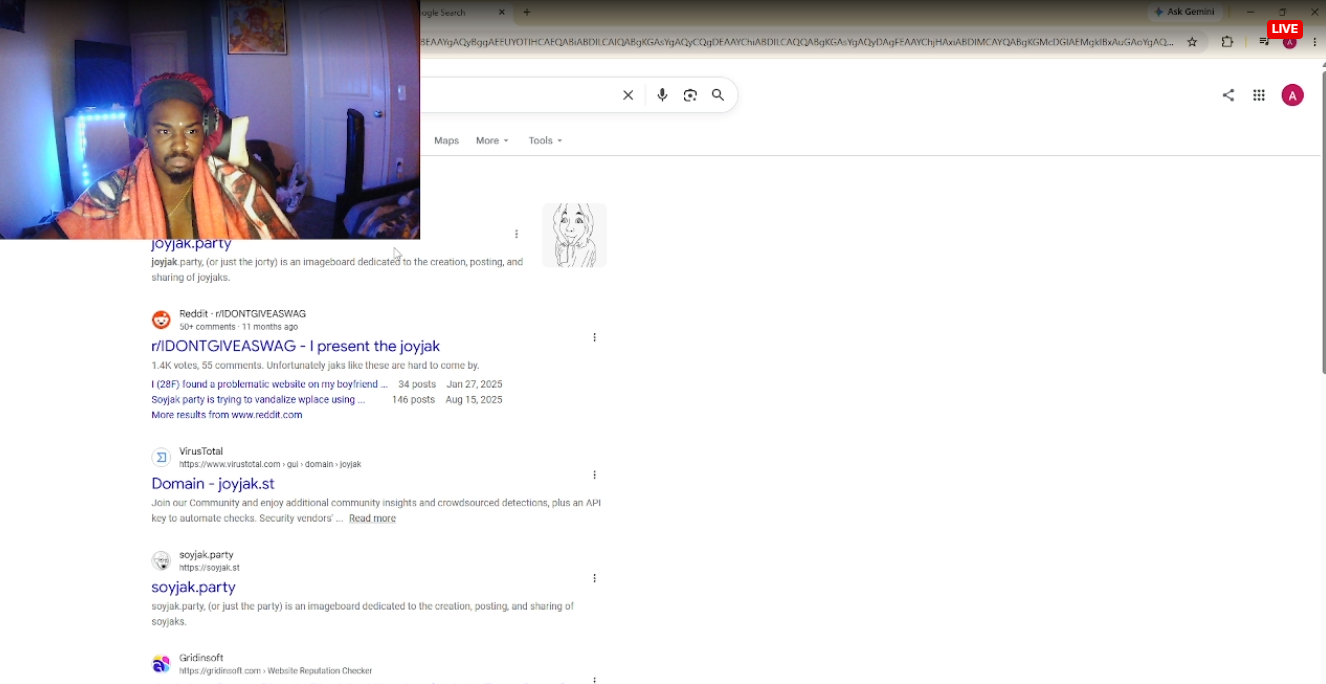Click the sketch thumbnail beside first result
Screen dimensions: 1326x684
point(574,235)
